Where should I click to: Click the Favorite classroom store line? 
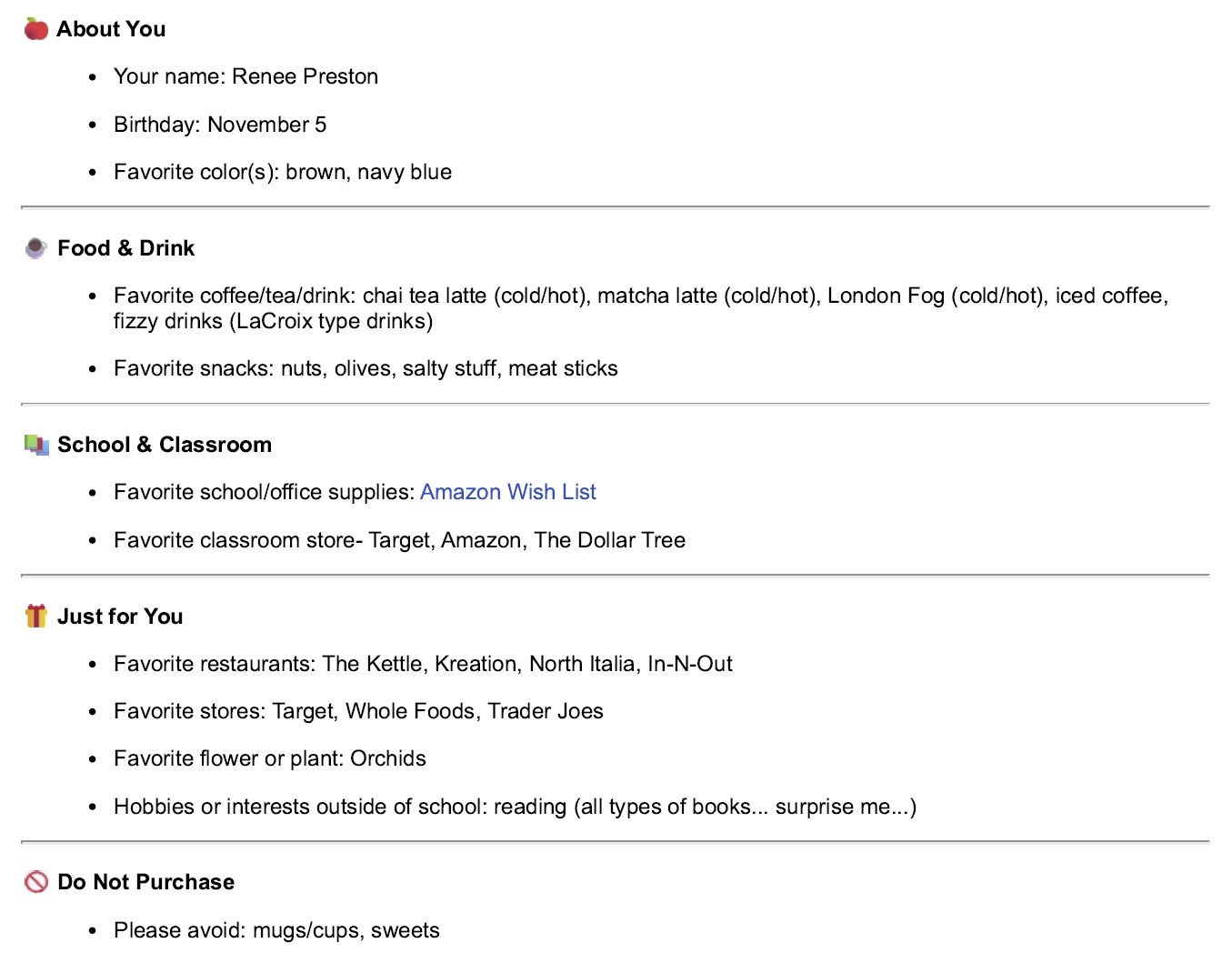point(399,540)
